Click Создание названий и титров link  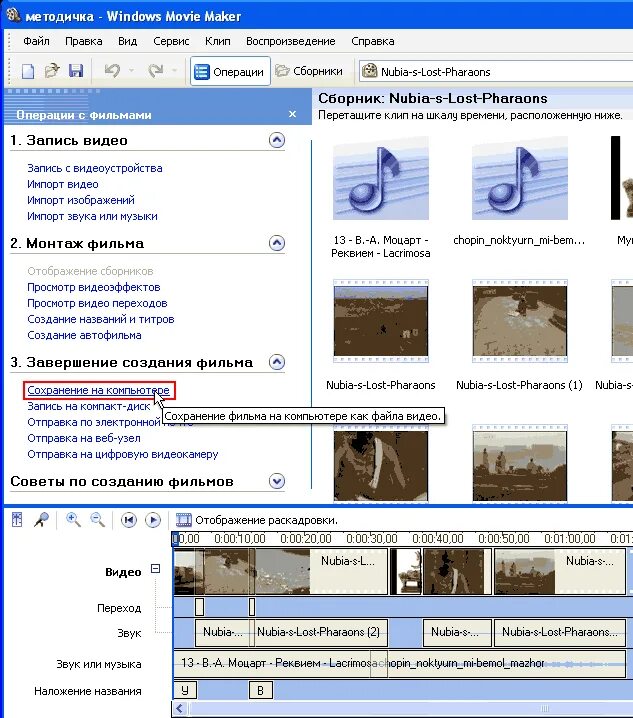(x=101, y=319)
